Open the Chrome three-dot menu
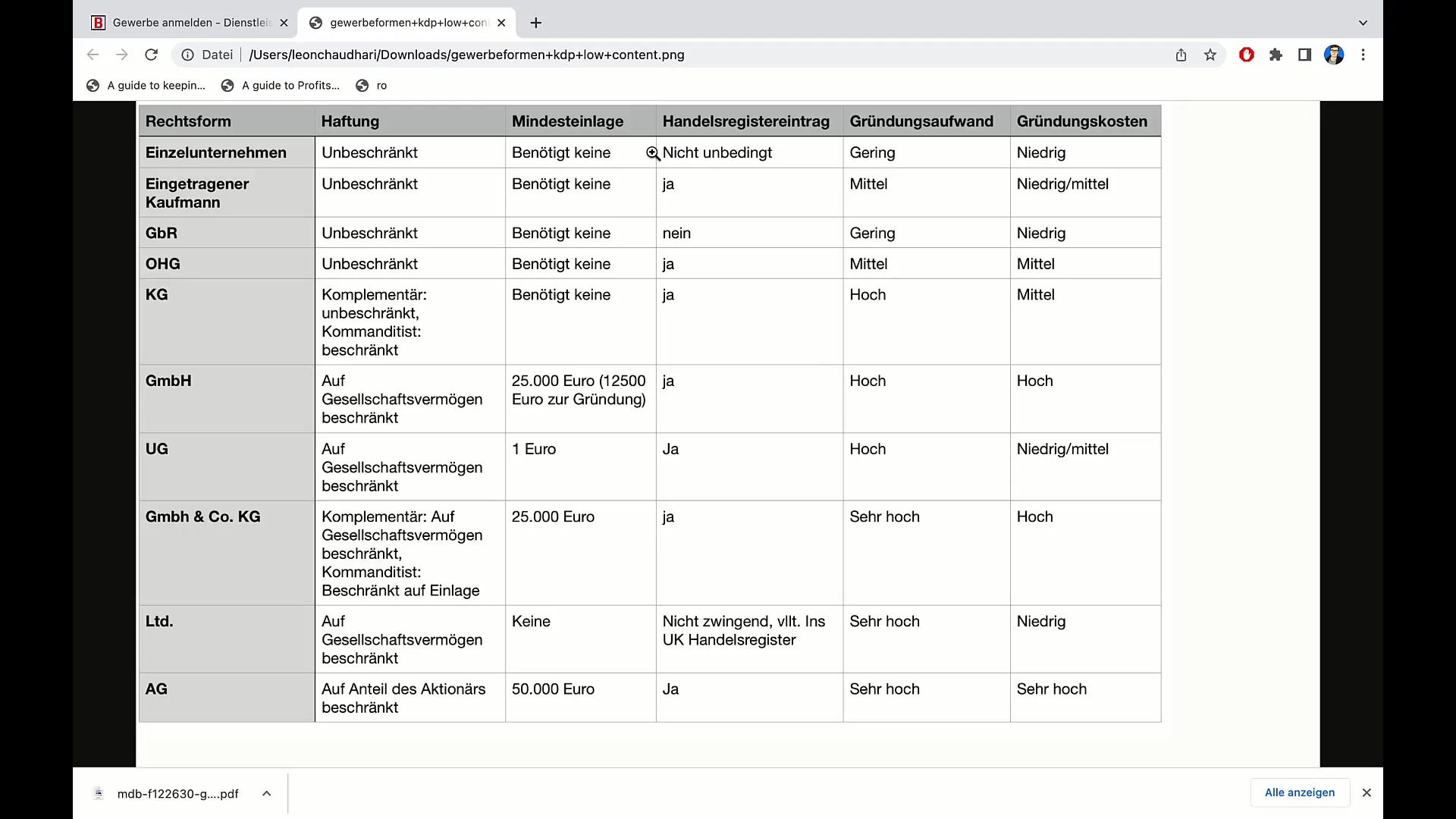This screenshot has height=819, width=1456. [1363, 55]
